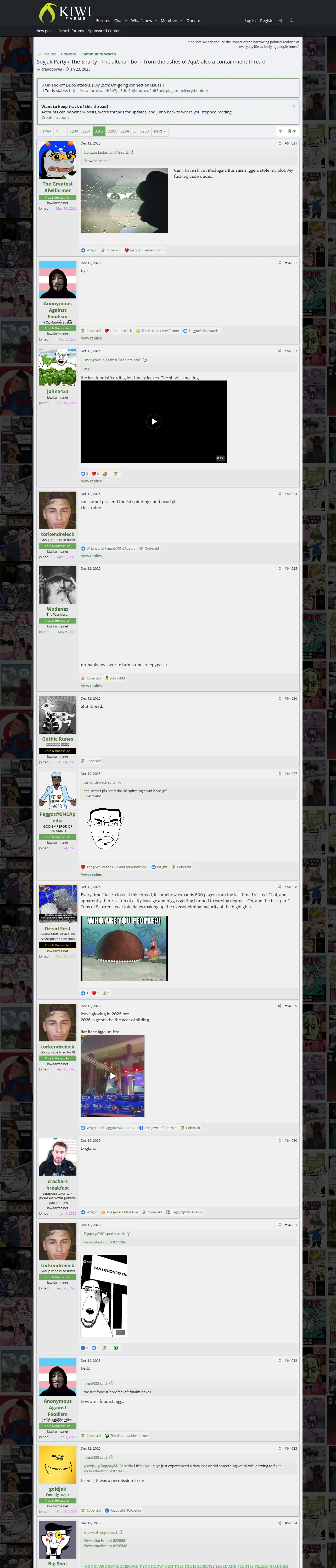This screenshot has width=336, height=1568.
Task: Open the john5433 username link
Action: click(x=57, y=391)
